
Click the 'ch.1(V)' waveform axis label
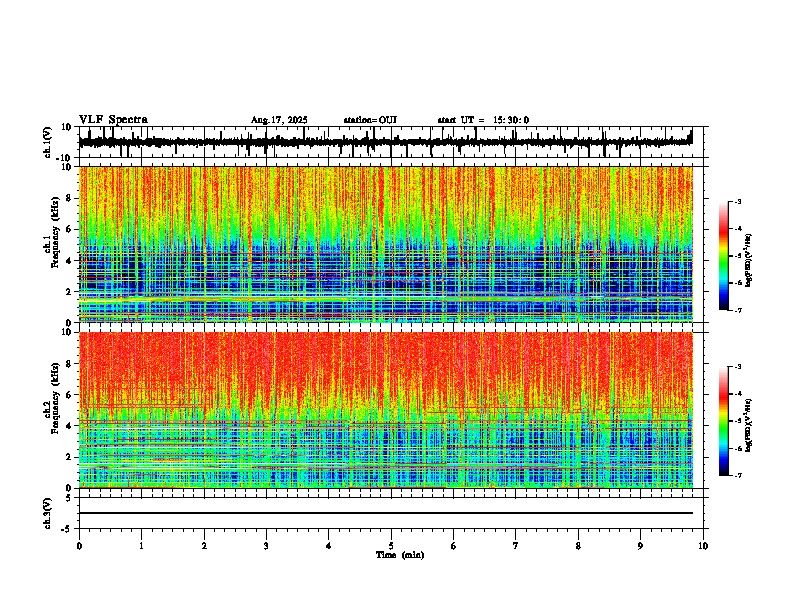[x=48, y=142]
